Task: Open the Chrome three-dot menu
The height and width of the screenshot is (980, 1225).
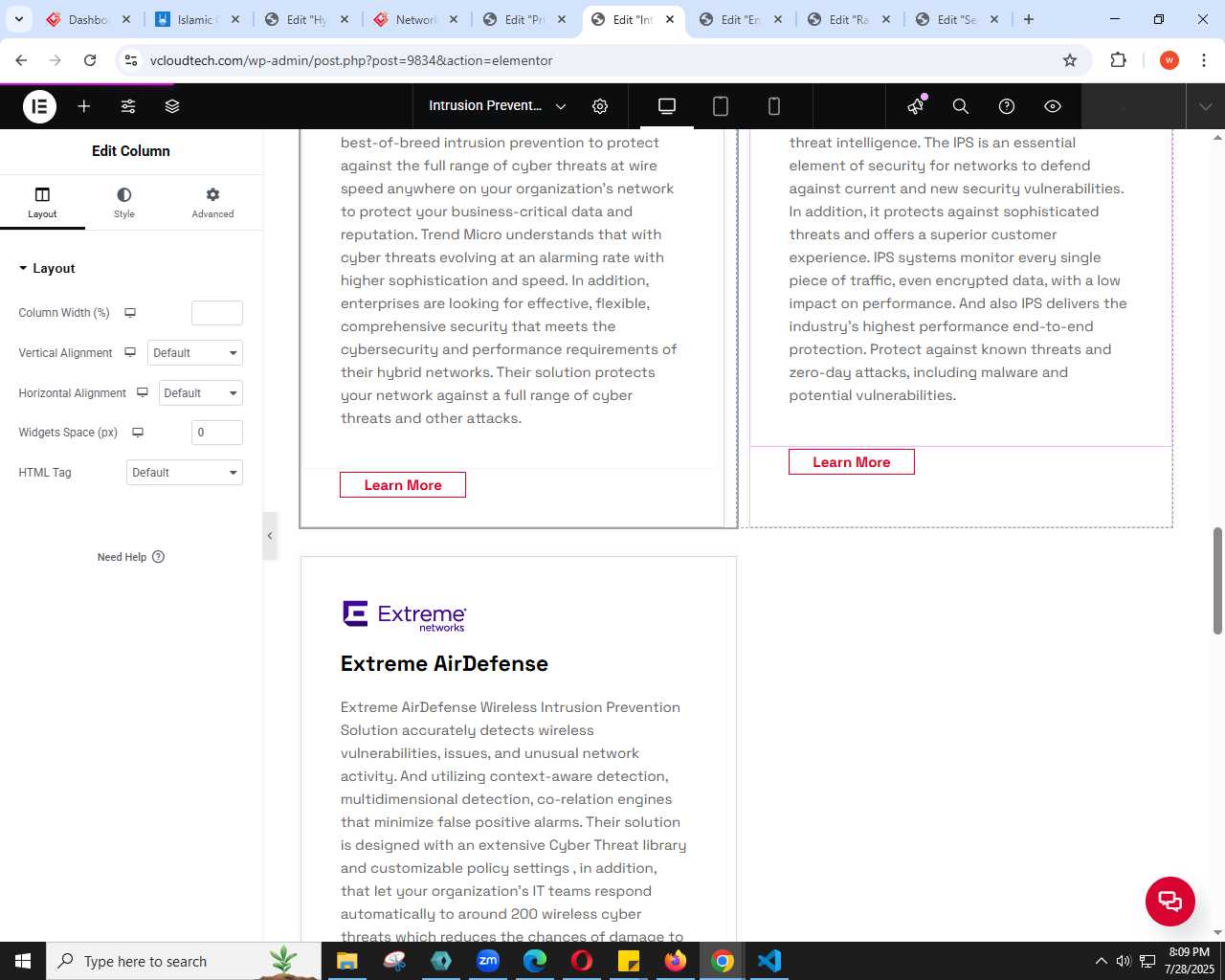Action: [1204, 60]
